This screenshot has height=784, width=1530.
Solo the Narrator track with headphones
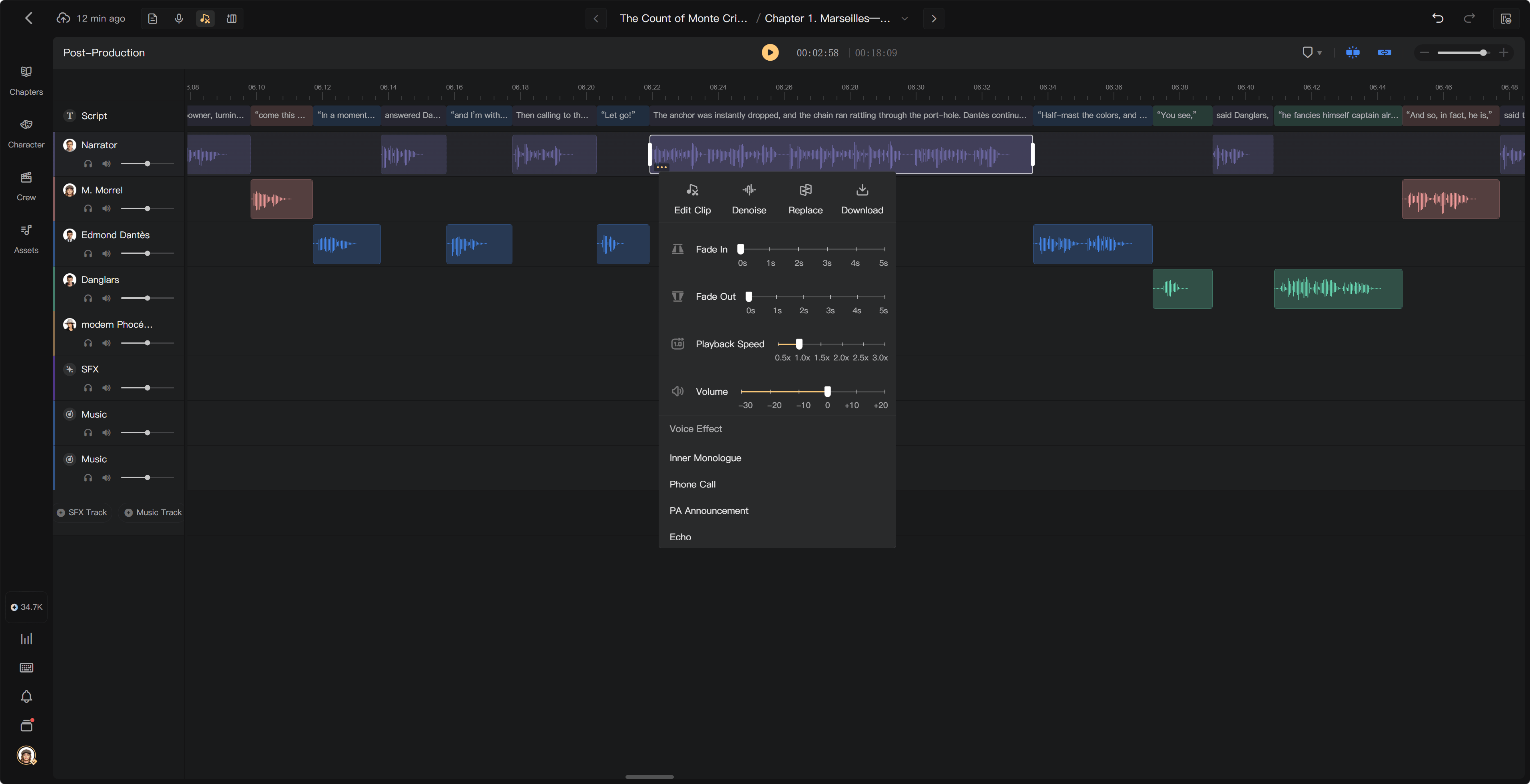point(88,164)
